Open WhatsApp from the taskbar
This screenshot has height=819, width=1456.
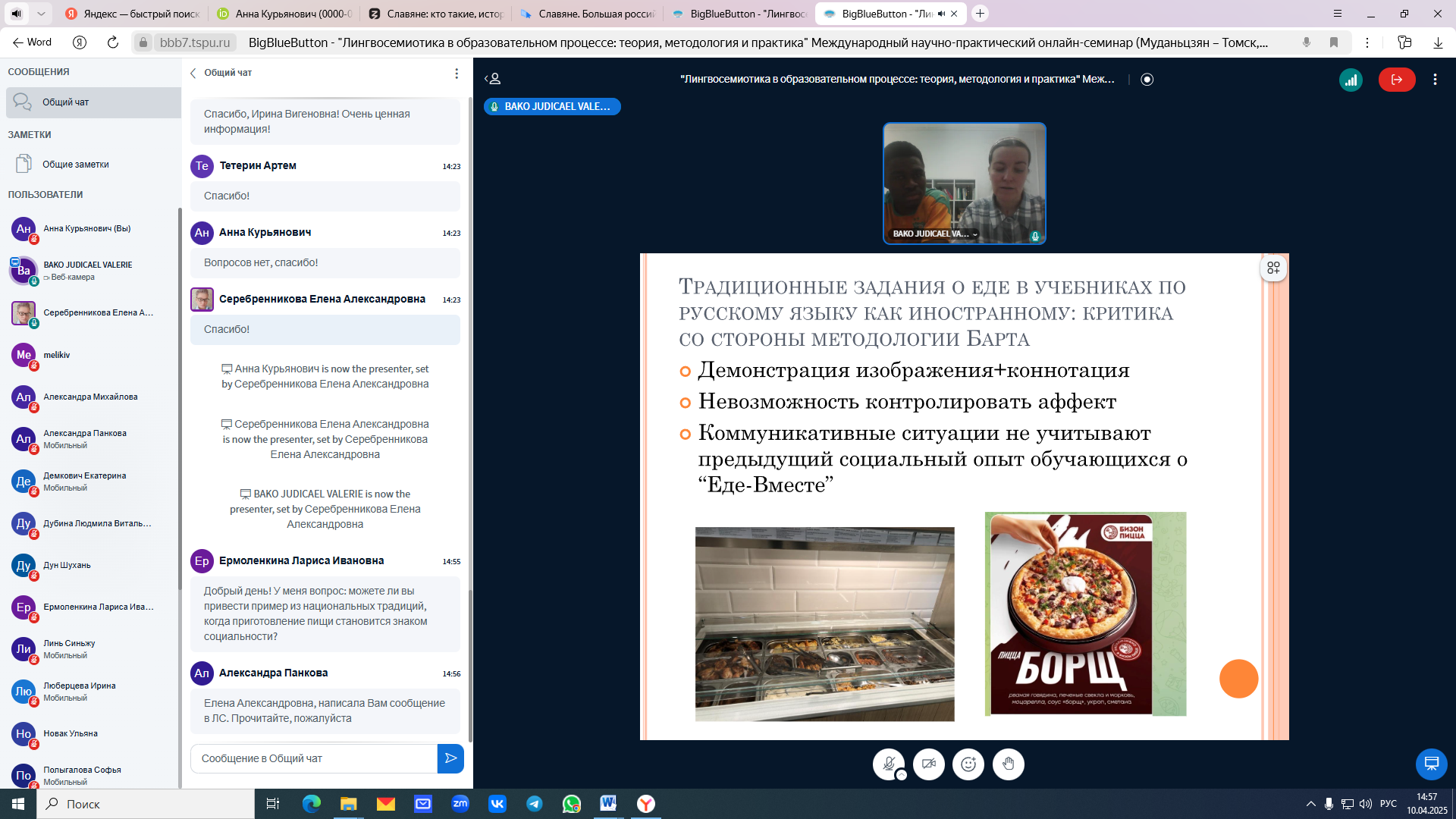572,804
